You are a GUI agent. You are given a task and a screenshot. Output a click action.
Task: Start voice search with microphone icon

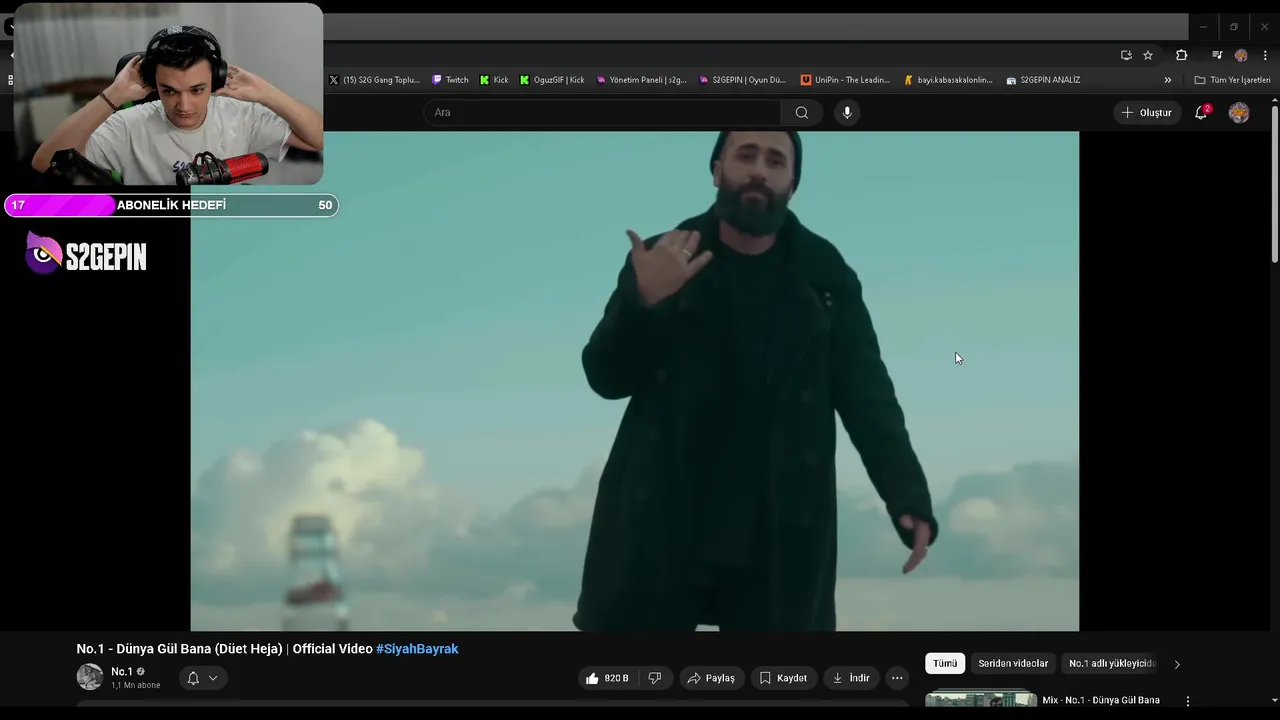[x=847, y=112]
